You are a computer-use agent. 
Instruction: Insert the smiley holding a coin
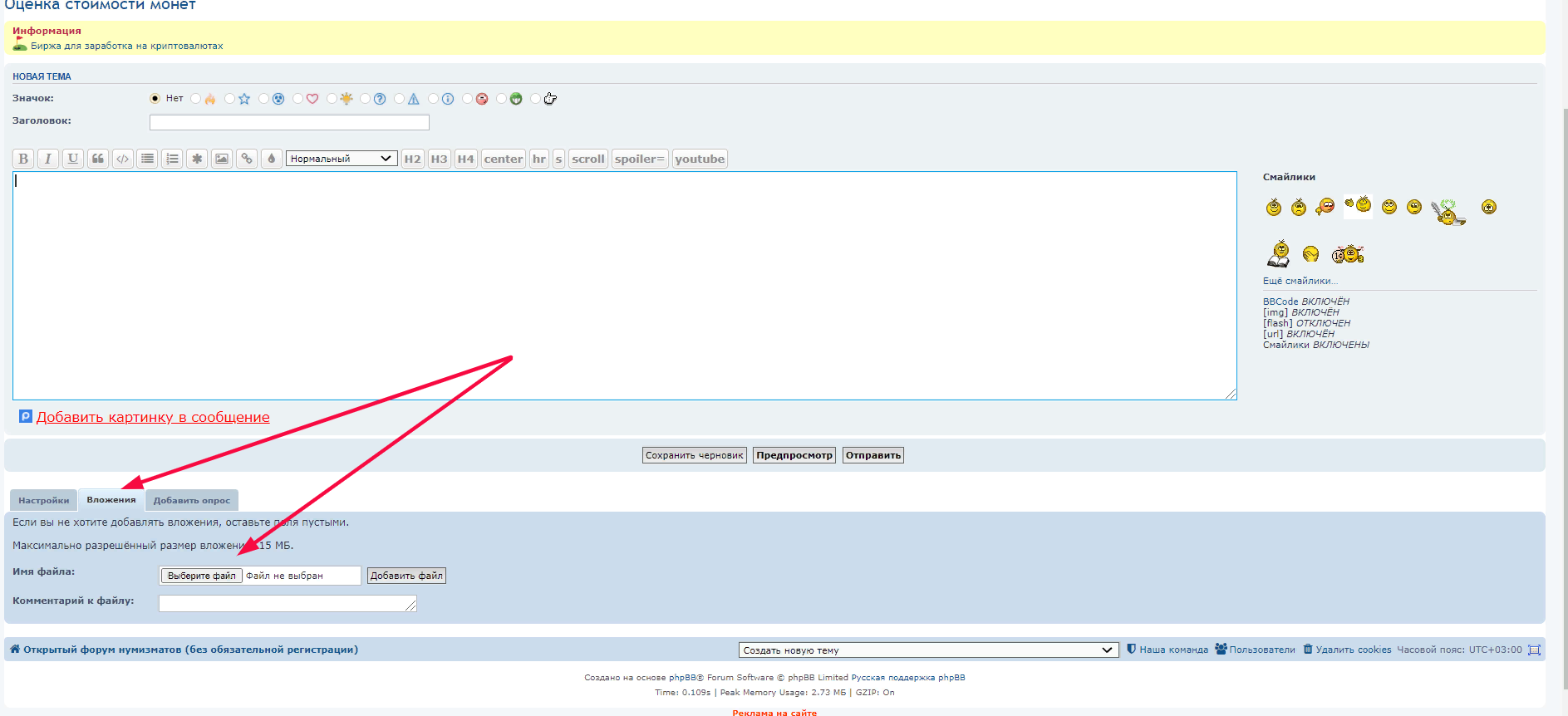pyautogui.click(x=1348, y=253)
